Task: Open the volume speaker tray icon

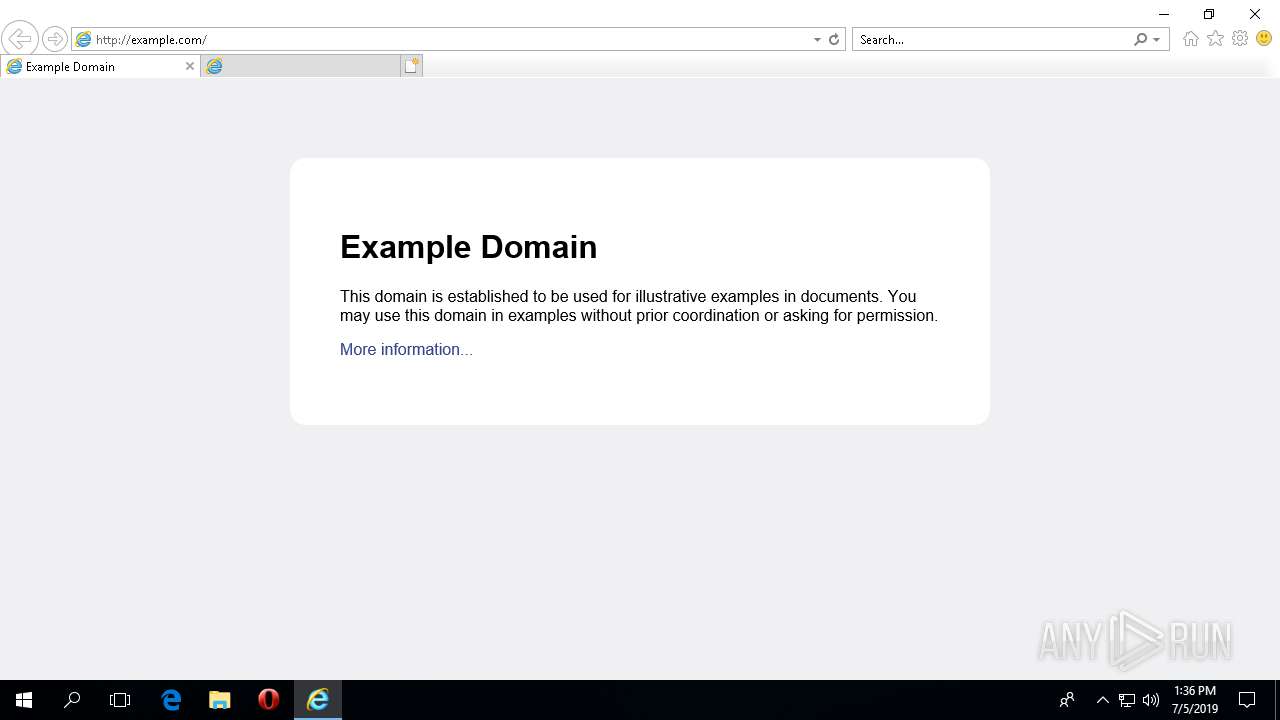Action: click(1151, 700)
